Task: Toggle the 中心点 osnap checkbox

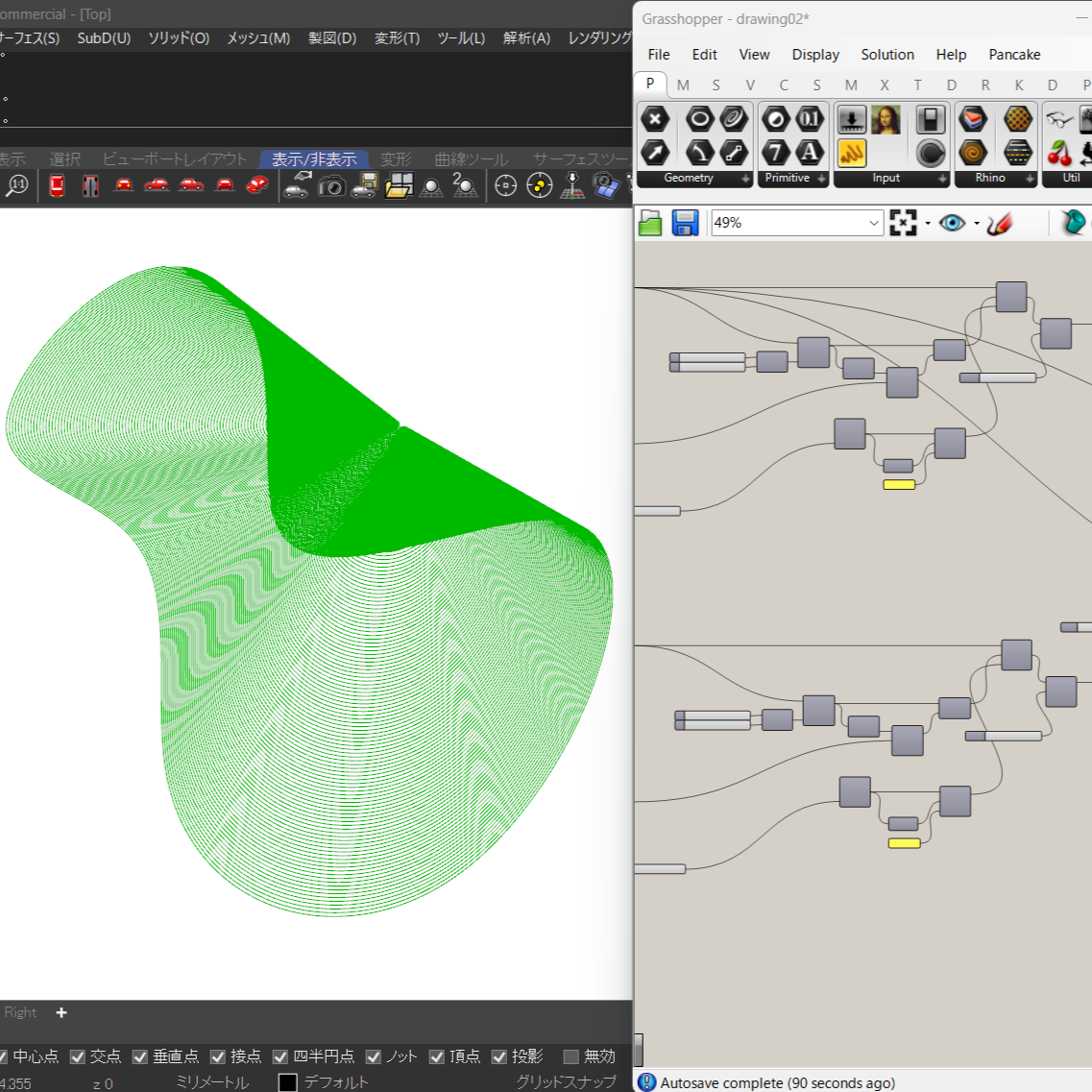Action: coord(3,1056)
